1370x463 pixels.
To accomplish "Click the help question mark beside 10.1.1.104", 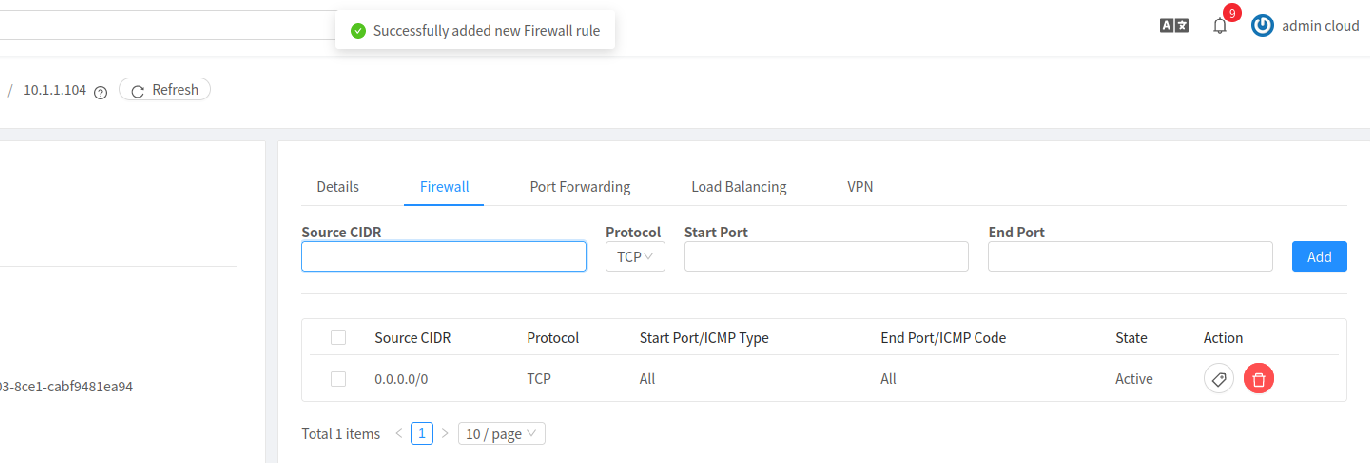I will tap(100, 91).
